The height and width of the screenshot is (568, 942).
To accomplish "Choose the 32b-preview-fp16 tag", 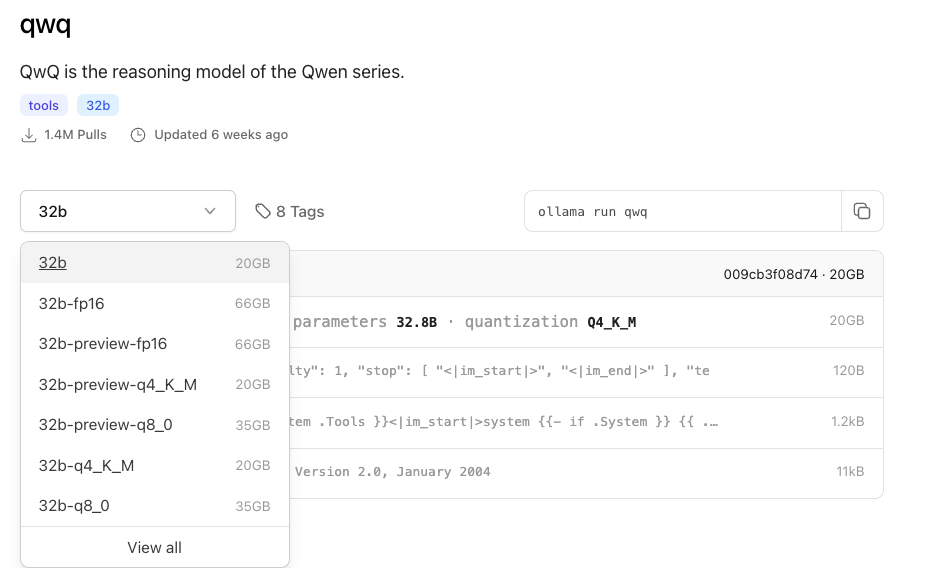I will pos(155,344).
